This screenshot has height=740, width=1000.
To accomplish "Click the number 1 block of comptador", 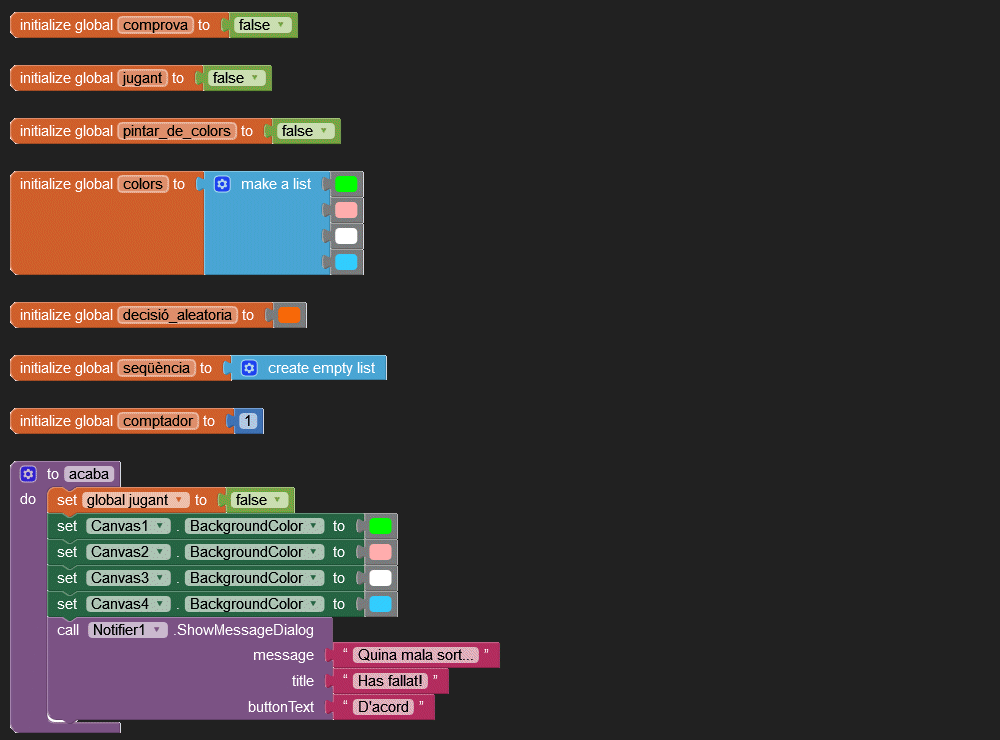I will click(x=247, y=421).
